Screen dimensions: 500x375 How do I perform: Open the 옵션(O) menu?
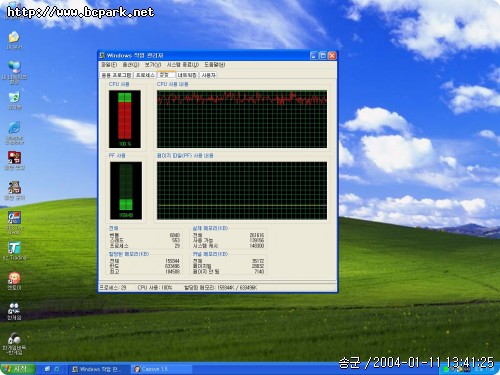[131, 65]
